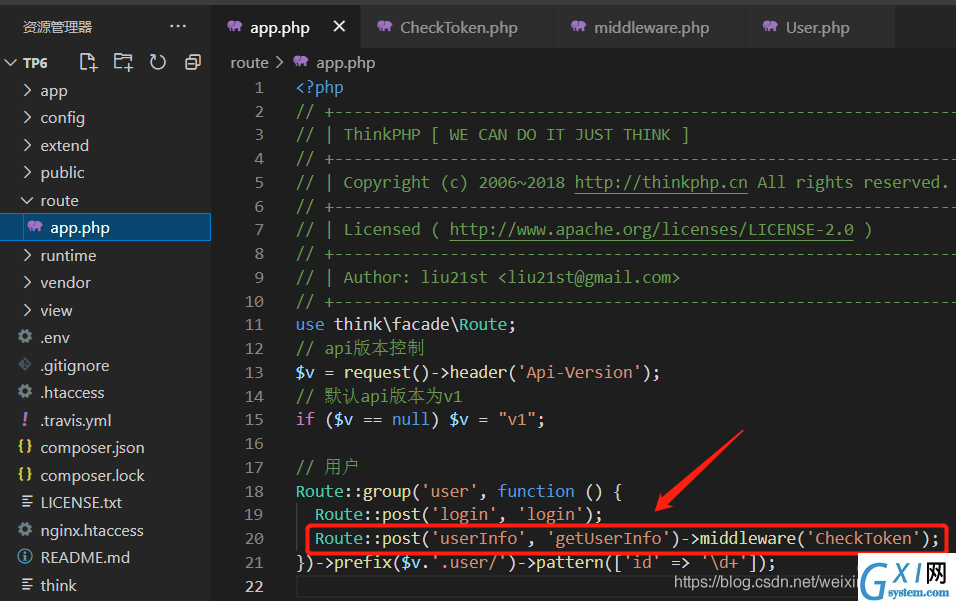Click the PHP elephant icon on app.php tab
This screenshot has height=601, width=956.
pos(235,26)
